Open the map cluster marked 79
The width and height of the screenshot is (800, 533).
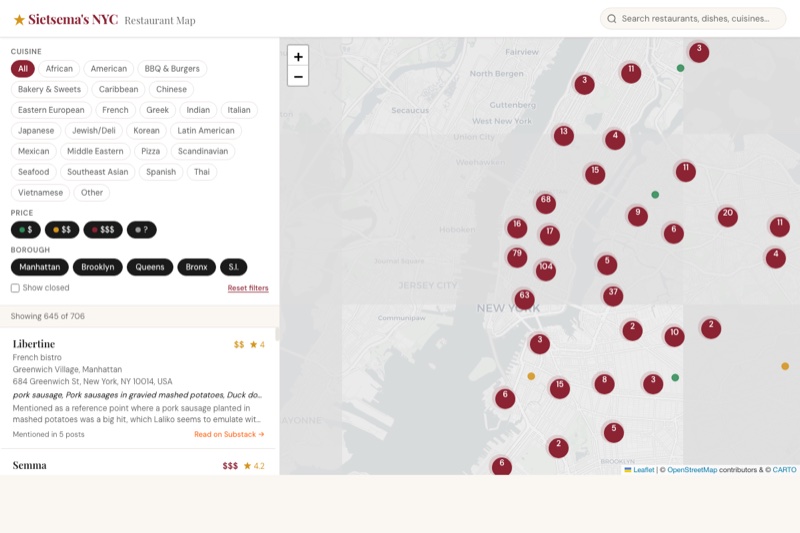[517, 257]
